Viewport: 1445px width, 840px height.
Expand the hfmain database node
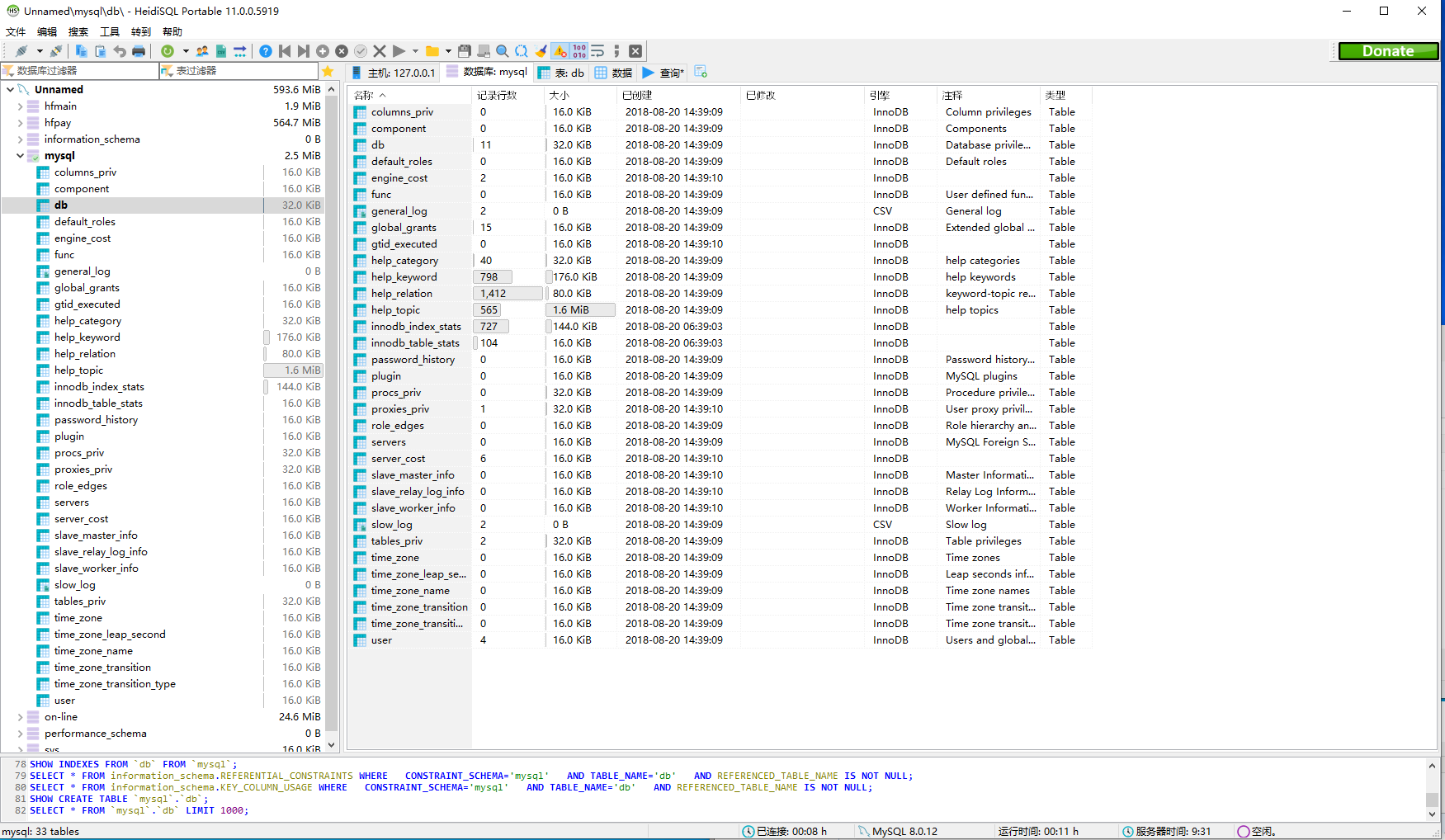[20, 106]
